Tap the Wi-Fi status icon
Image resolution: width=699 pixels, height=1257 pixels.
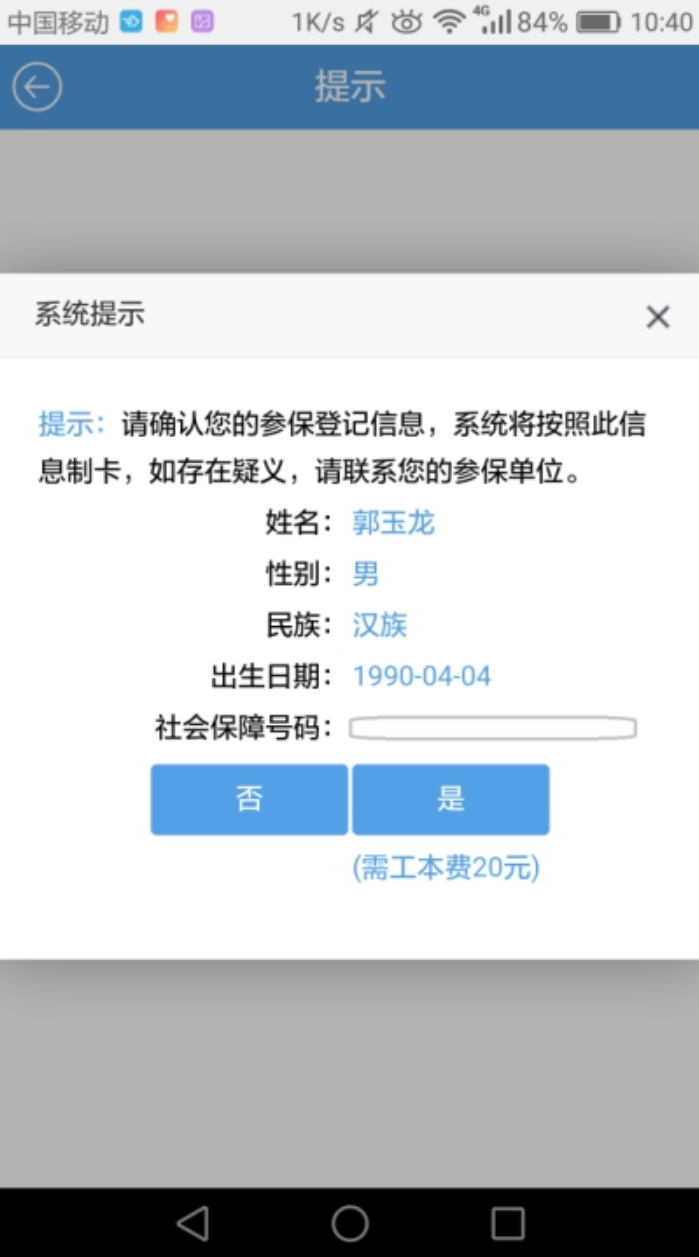pos(449,22)
